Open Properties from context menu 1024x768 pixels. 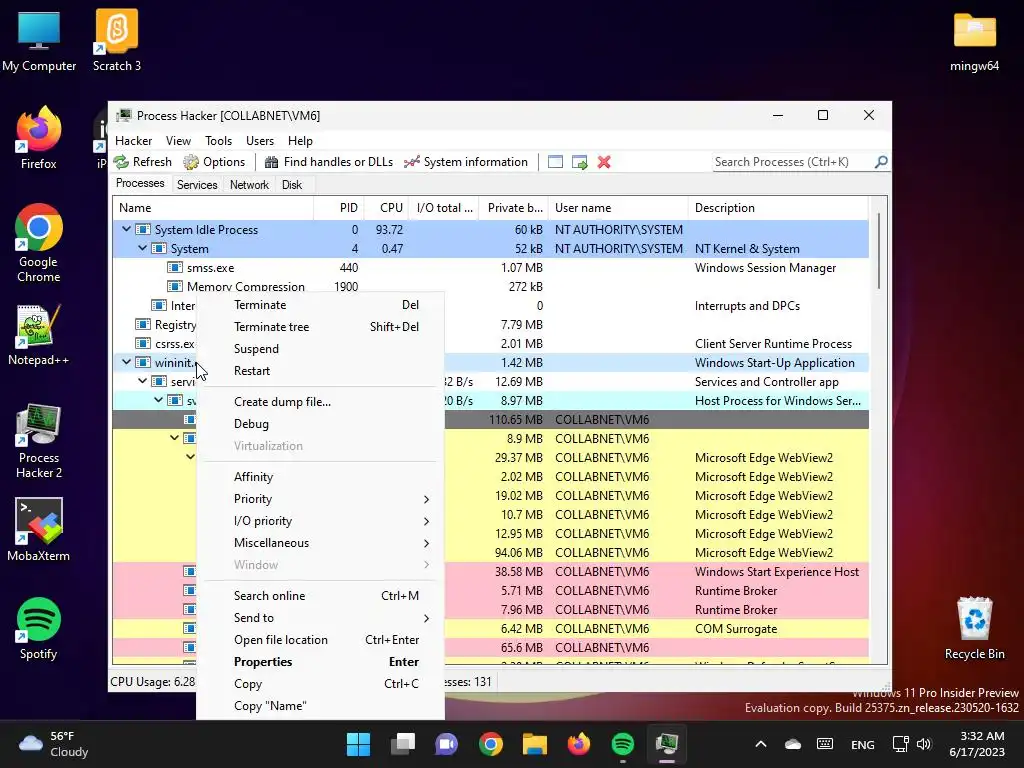point(320,662)
